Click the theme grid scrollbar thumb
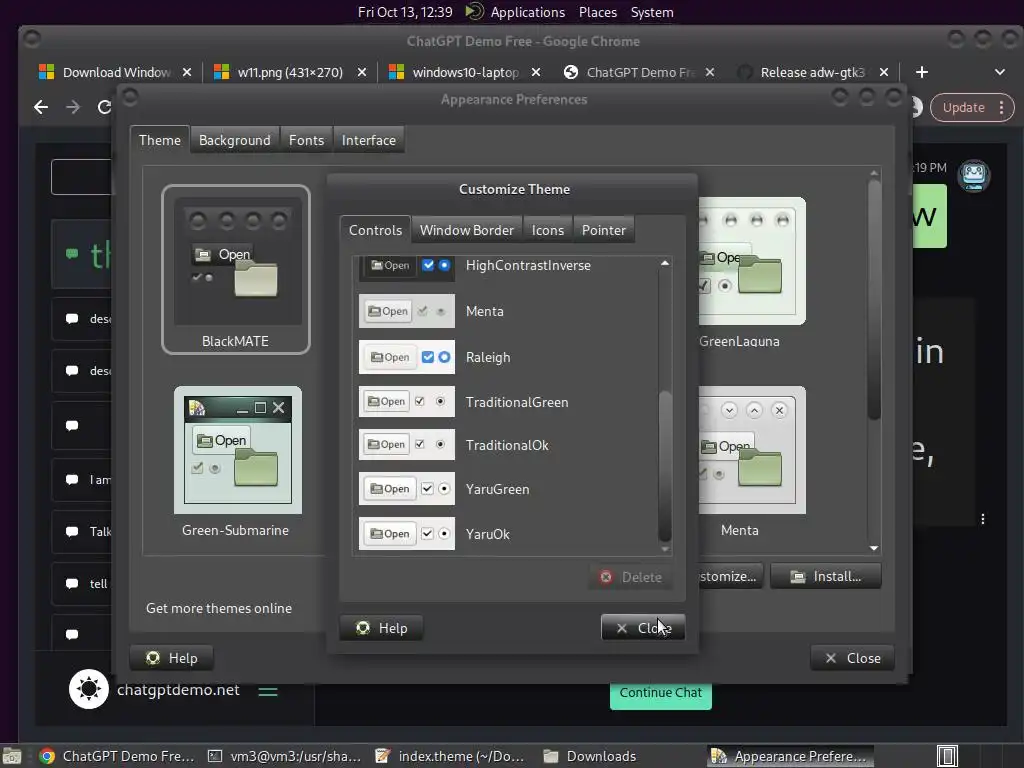 pyautogui.click(x=874, y=300)
